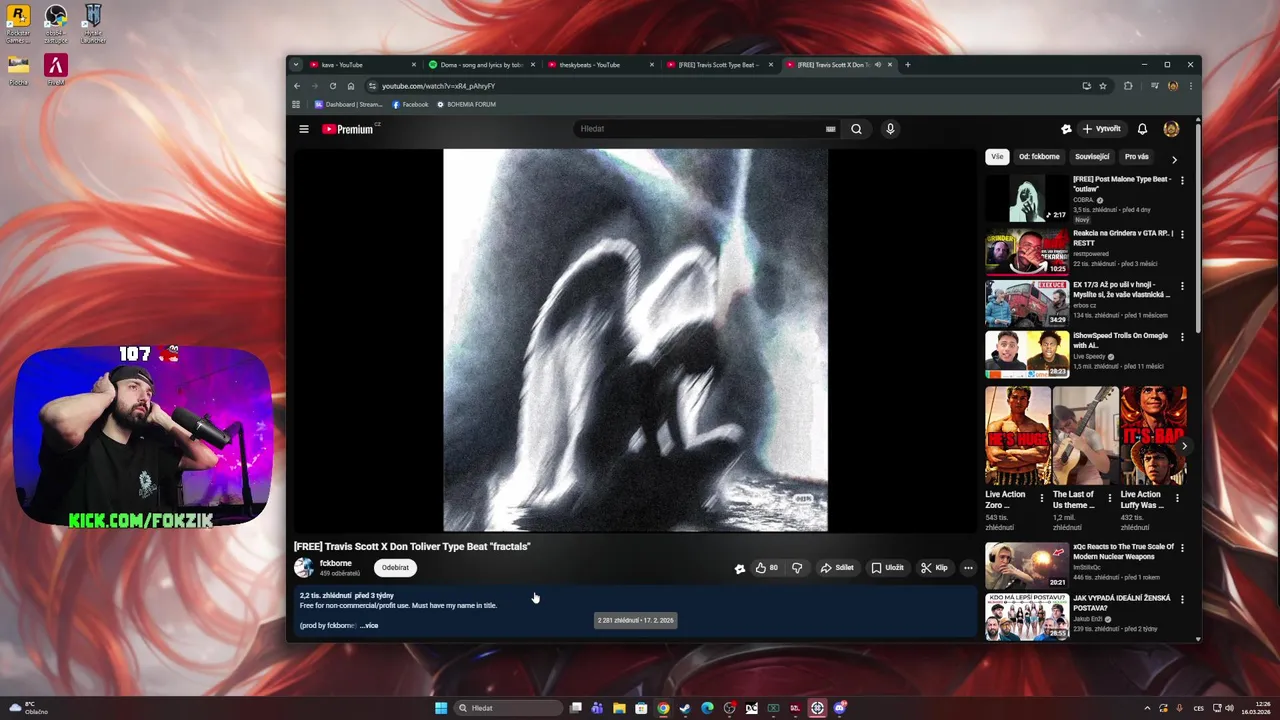Go back in Chrome navigation
Screen dimensions: 1280x720
click(297, 86)
